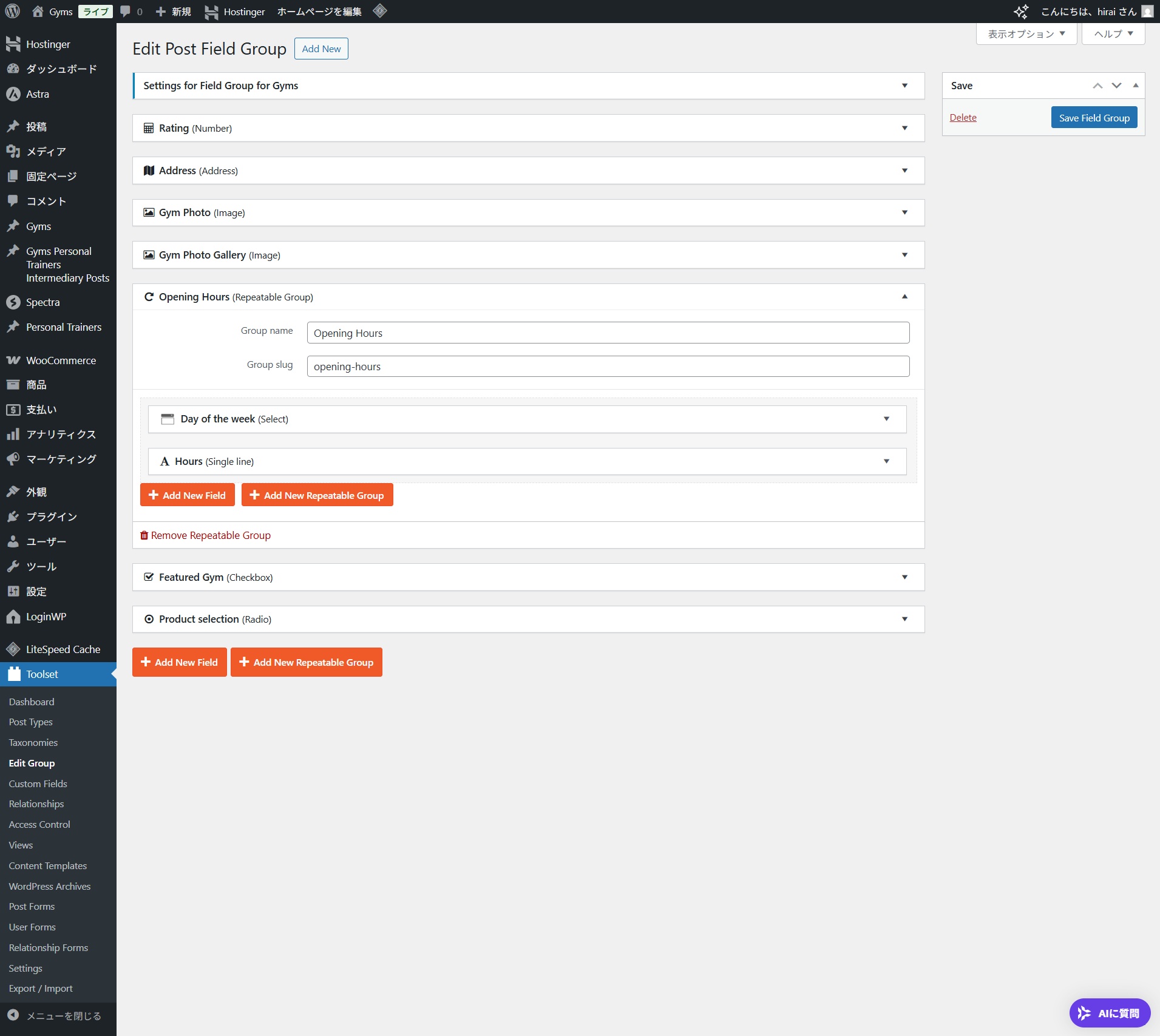
Task: Click bottom Add New Repeatable Group button
Action: point(307,662)
